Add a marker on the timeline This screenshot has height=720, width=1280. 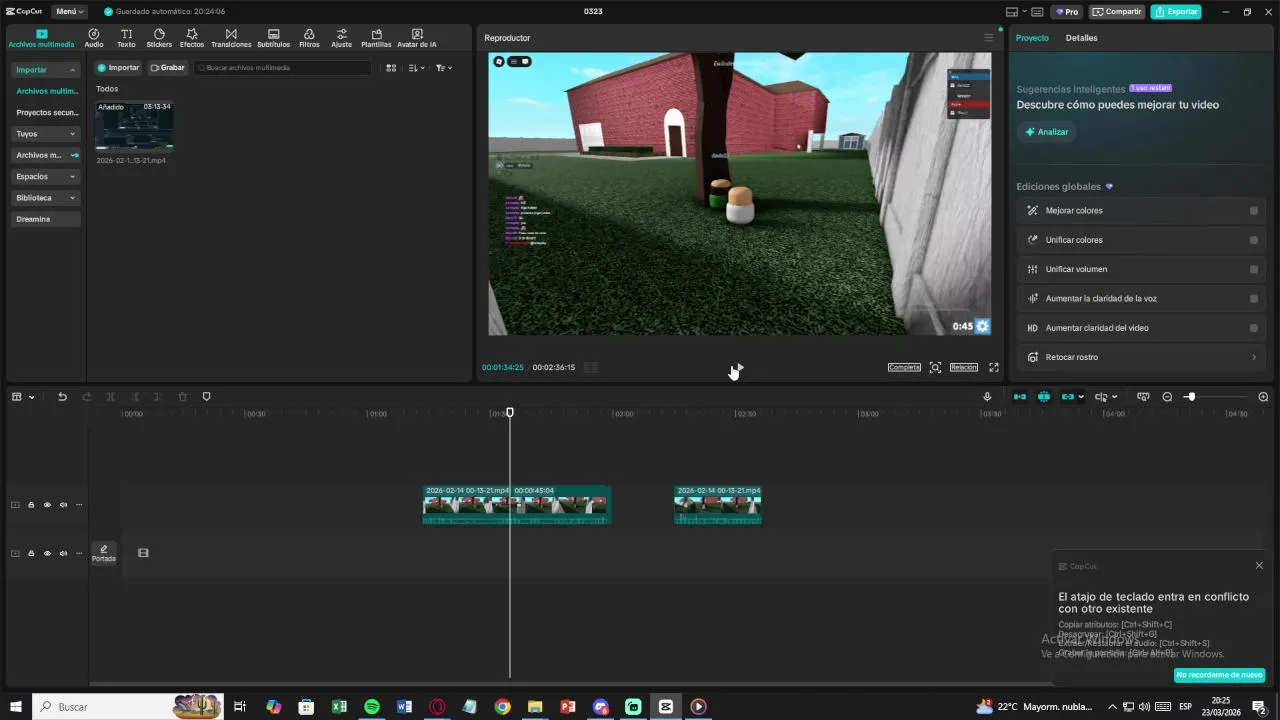point(207,397)
